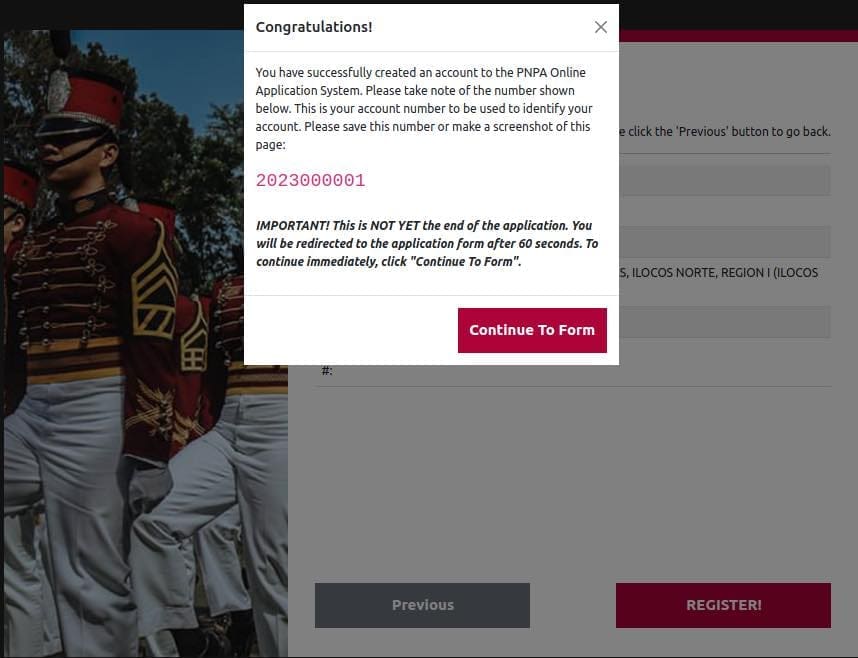Viewport: 858px width, 658px height.
Task: Click the account number 2023000001
Action: pyautogui.click(x=310, y=181)
